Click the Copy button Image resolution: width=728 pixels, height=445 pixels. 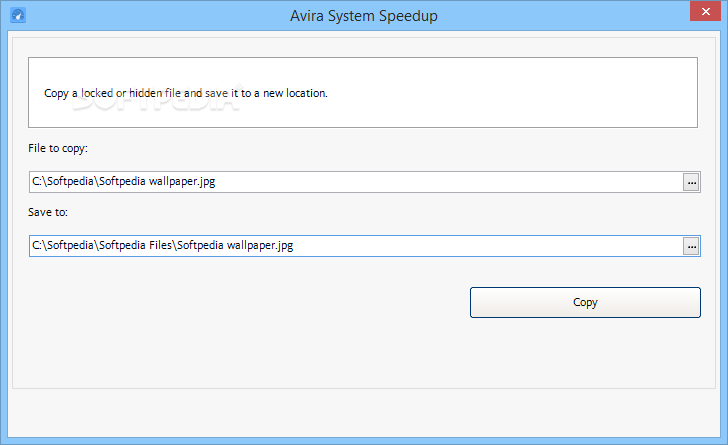(x=585, y=302)
